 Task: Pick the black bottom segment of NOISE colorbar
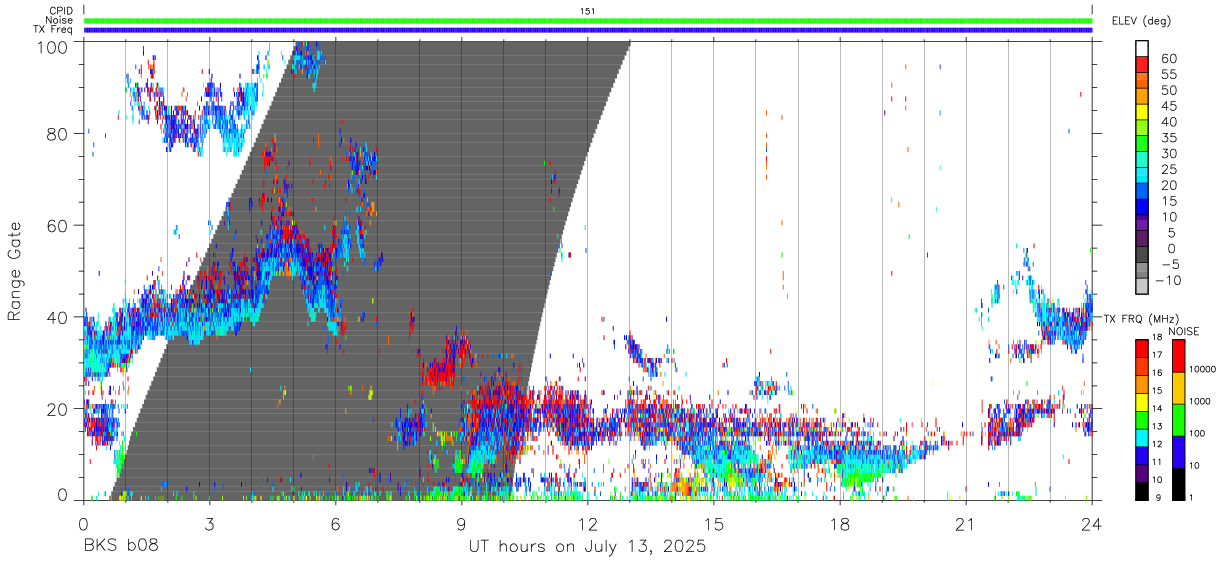1178,484
